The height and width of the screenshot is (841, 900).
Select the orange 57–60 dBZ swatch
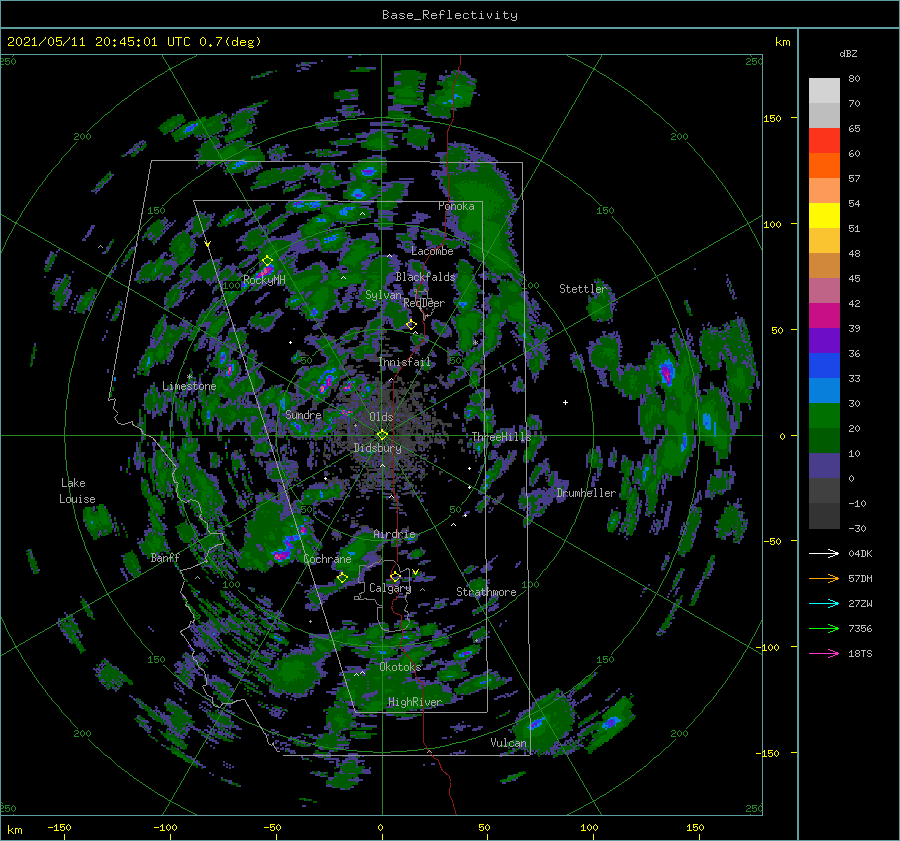point(824,166)
